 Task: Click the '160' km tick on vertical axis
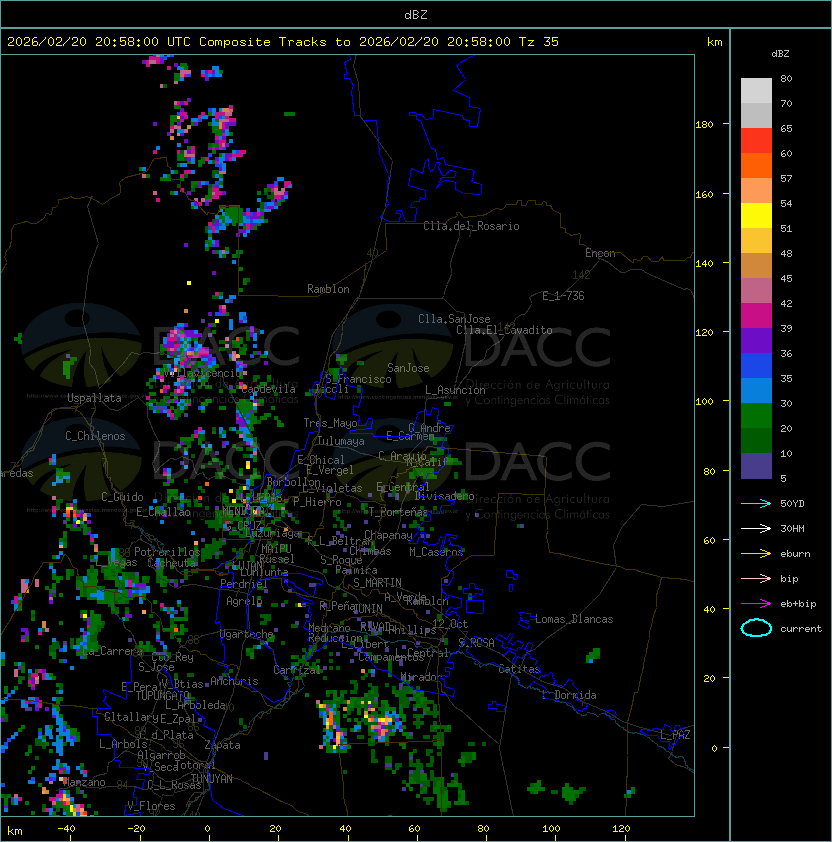pyautogui.click(x=704, y=194)
